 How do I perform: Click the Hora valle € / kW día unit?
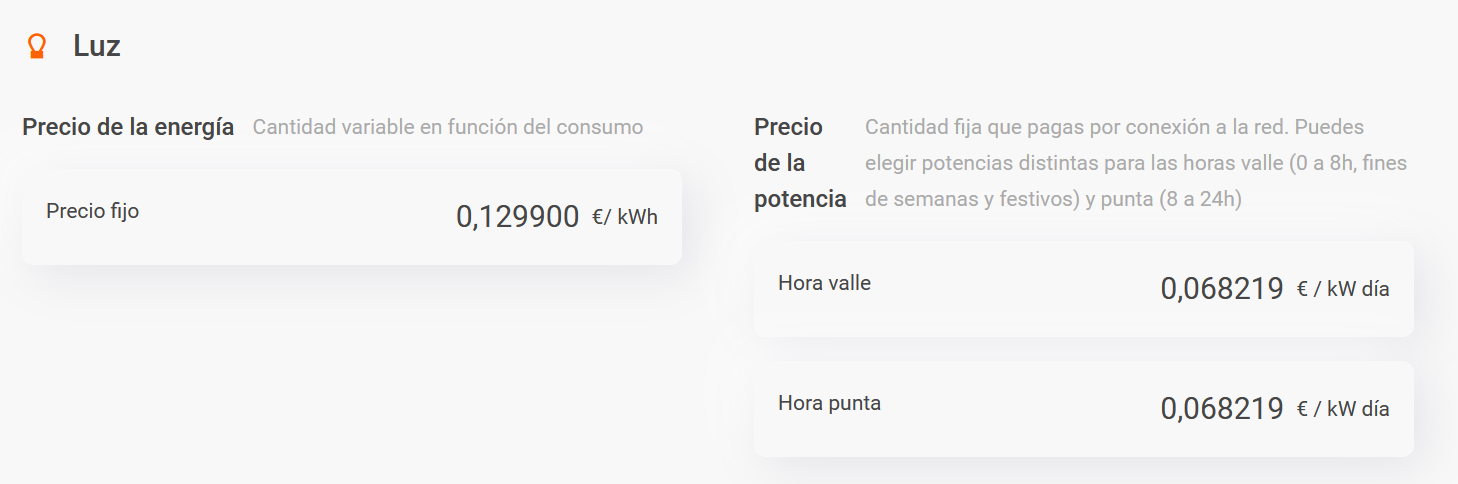click(x=1343, y=289)
